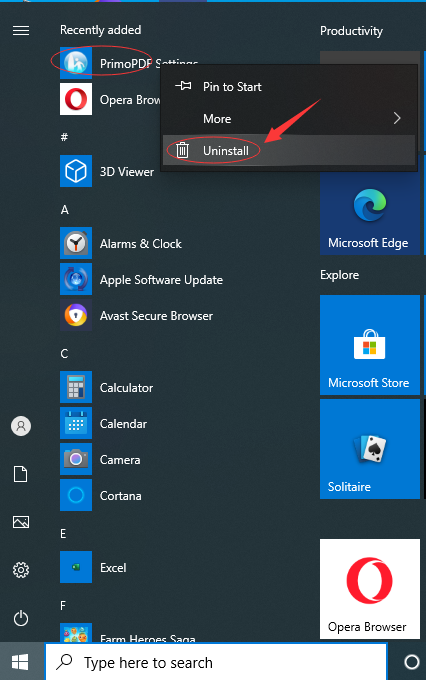Expand the More submenu chevron arrow
426x680 pixels.
(397, 118)
